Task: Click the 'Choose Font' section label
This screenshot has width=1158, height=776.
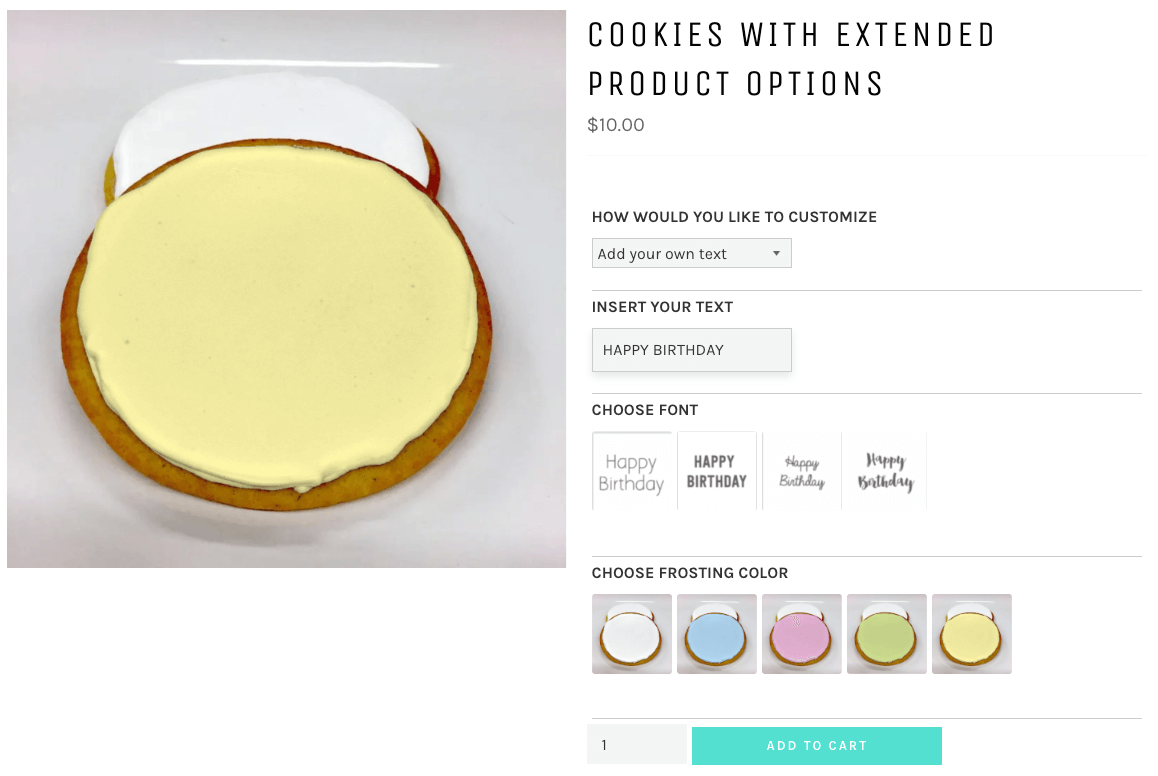Action: 645,410
